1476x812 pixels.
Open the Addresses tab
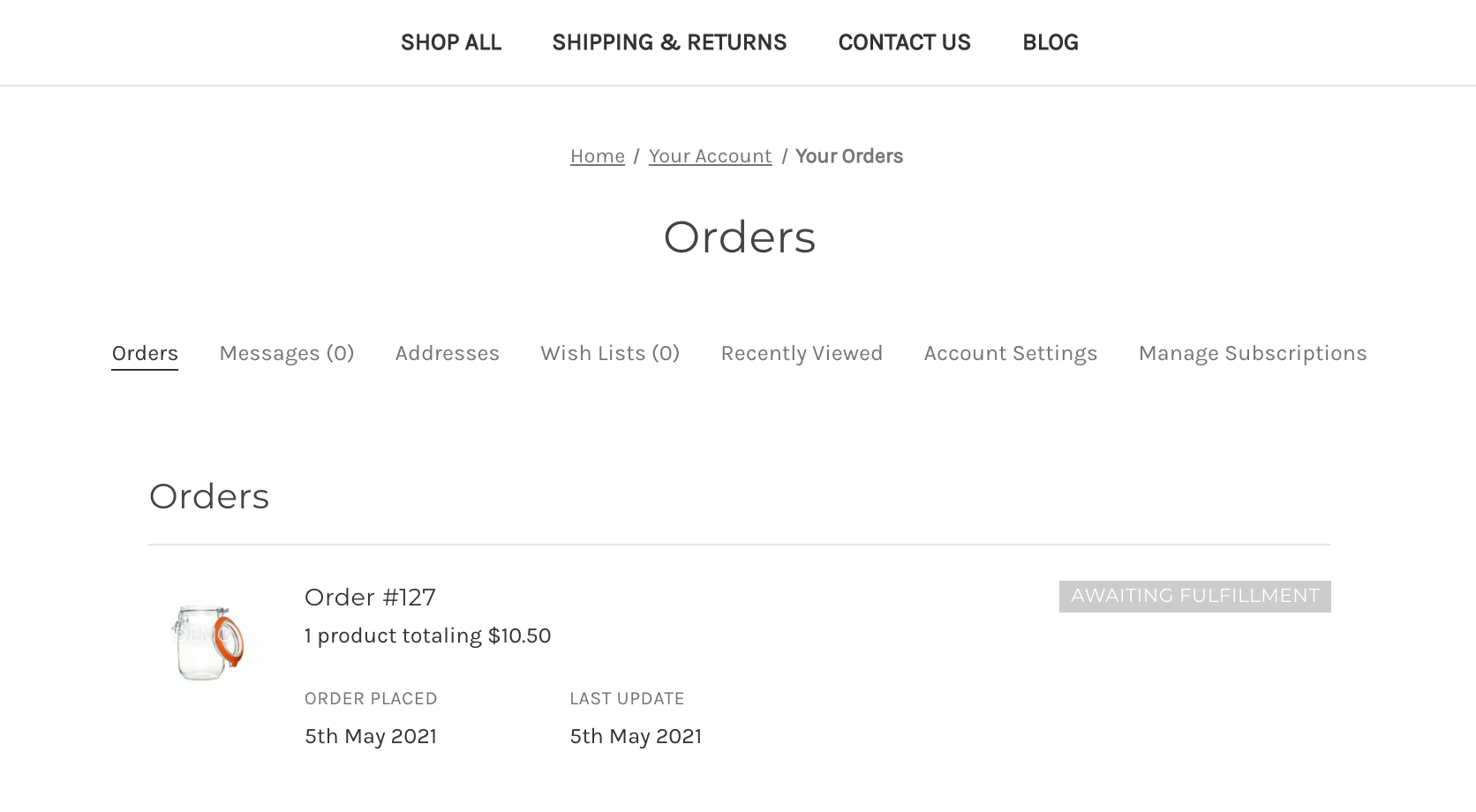pos(448,353)
